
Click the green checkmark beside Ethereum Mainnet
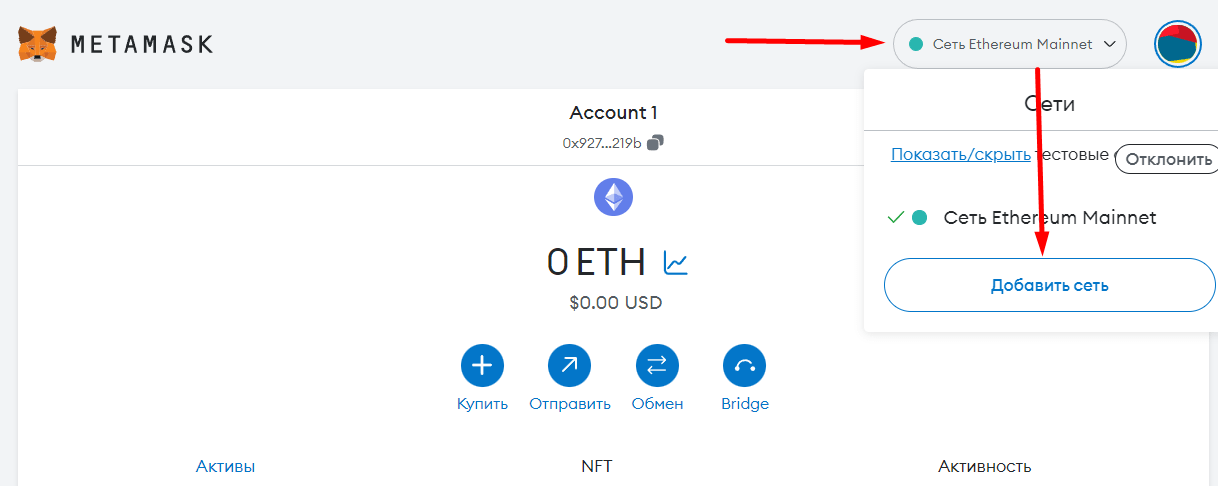click(x=895, y=217)
